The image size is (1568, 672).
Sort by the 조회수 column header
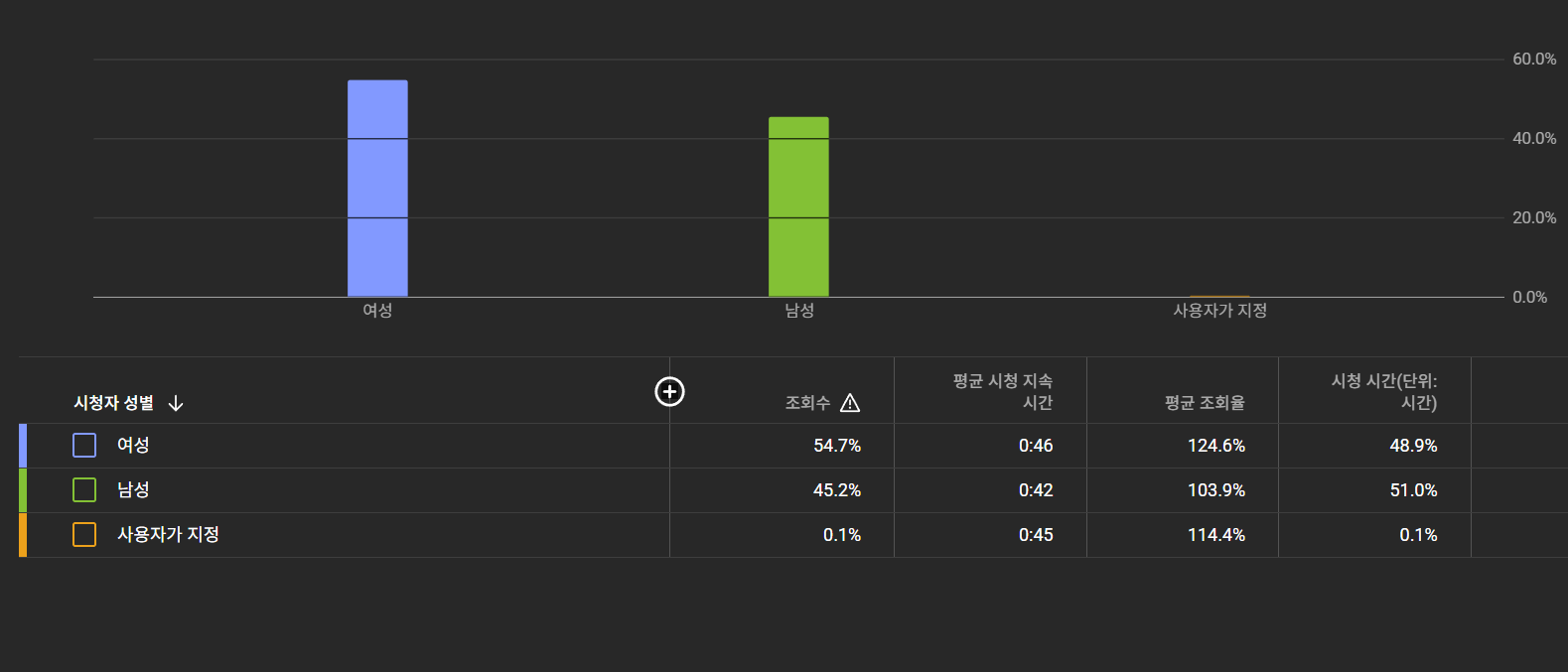[807, 403]
